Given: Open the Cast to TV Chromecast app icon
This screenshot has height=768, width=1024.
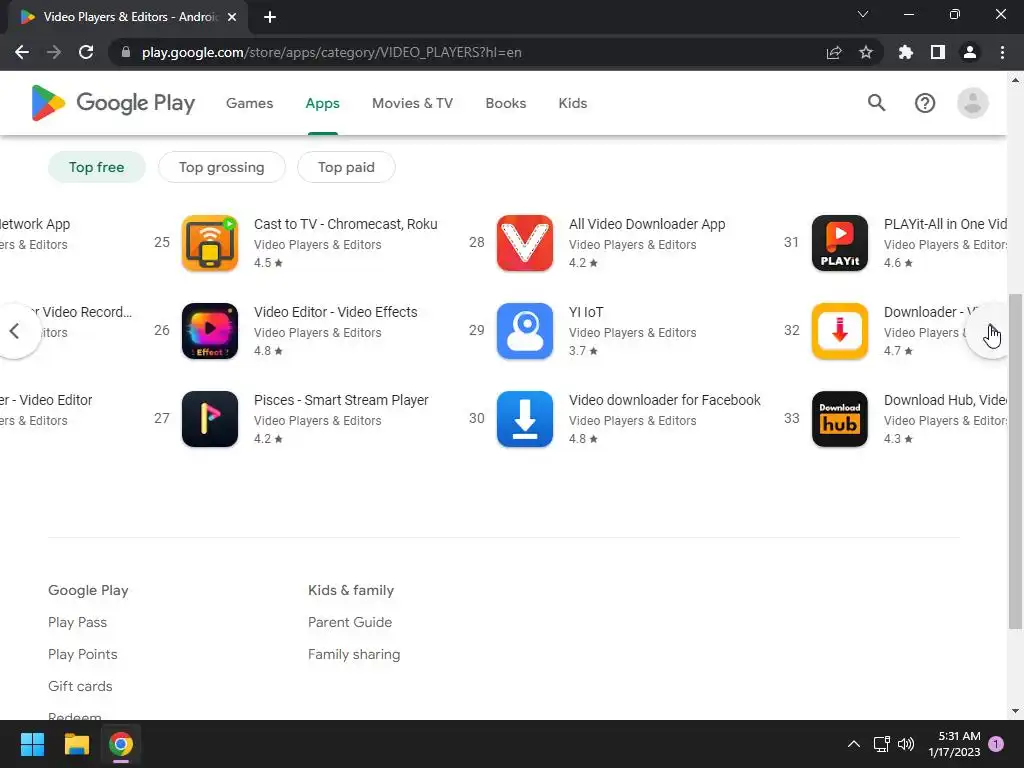Looking at the screenshot, I should tap(210, 243).
